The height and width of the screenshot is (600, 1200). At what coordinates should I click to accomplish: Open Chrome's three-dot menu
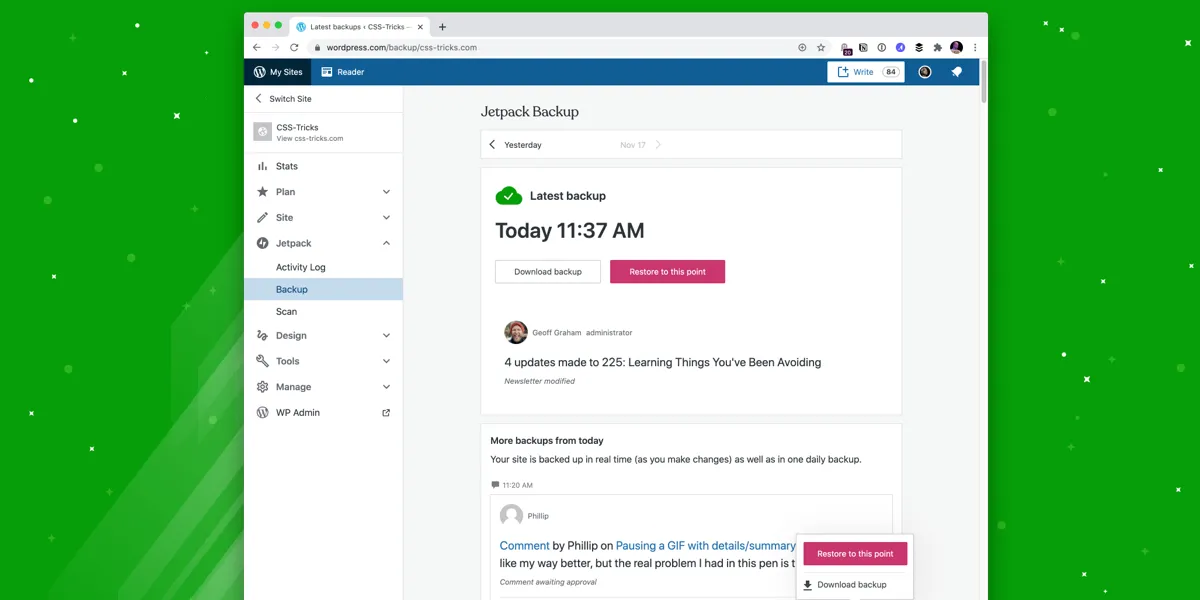[x=975, y=47]
